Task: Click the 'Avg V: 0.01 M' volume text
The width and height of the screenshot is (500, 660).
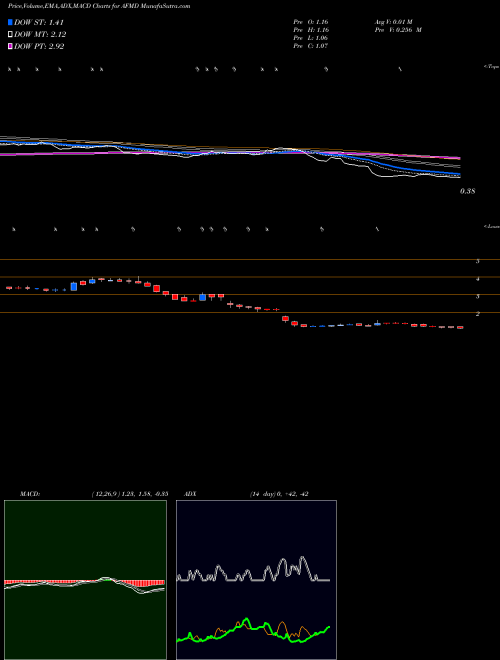Action: pos(394,22)
